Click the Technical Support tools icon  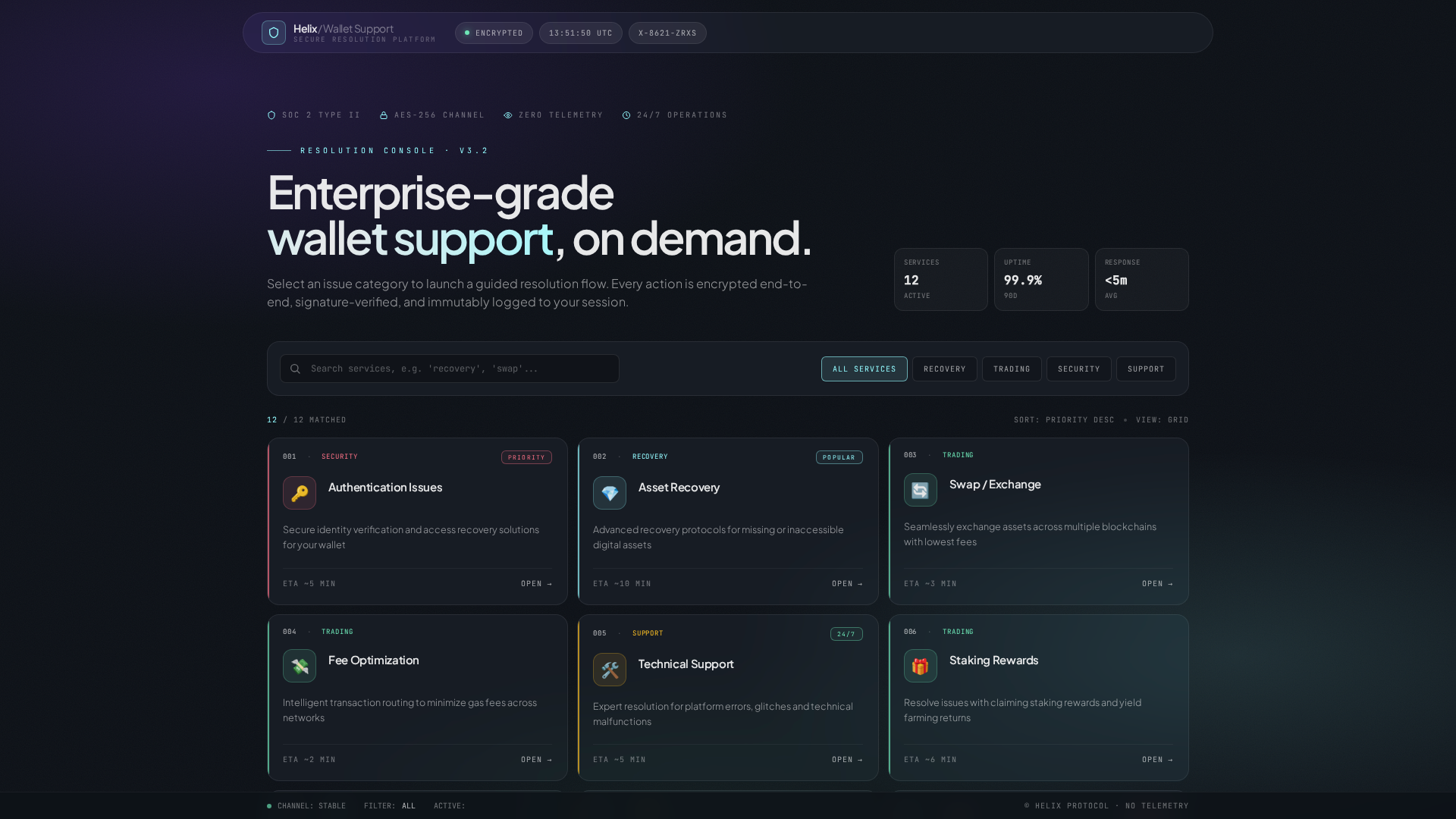click(x=610, y=670)
